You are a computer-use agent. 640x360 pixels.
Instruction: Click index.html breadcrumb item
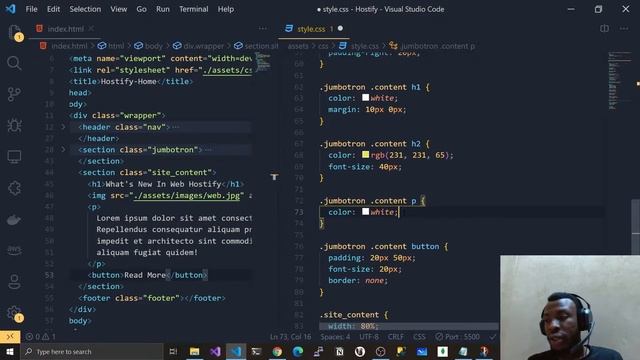pos(64,46)
